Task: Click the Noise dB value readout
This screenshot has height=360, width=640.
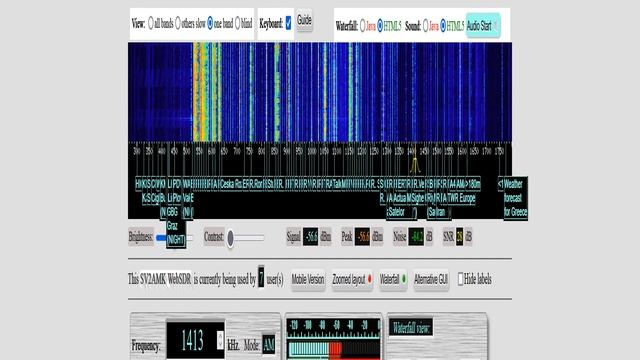Action: coord(416,237)
